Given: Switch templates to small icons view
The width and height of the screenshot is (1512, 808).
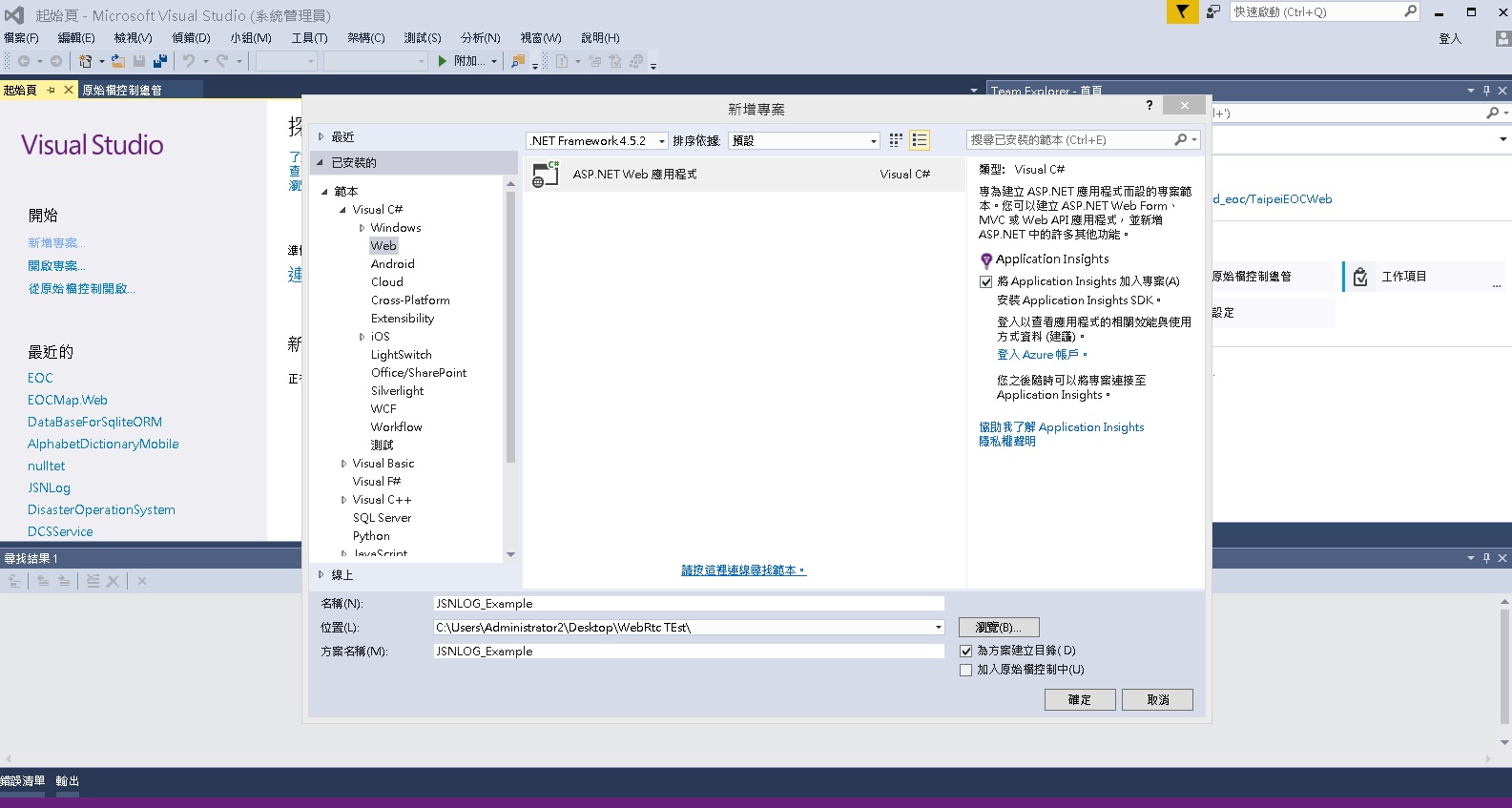Looking at the screenshot, I should 896,140.
